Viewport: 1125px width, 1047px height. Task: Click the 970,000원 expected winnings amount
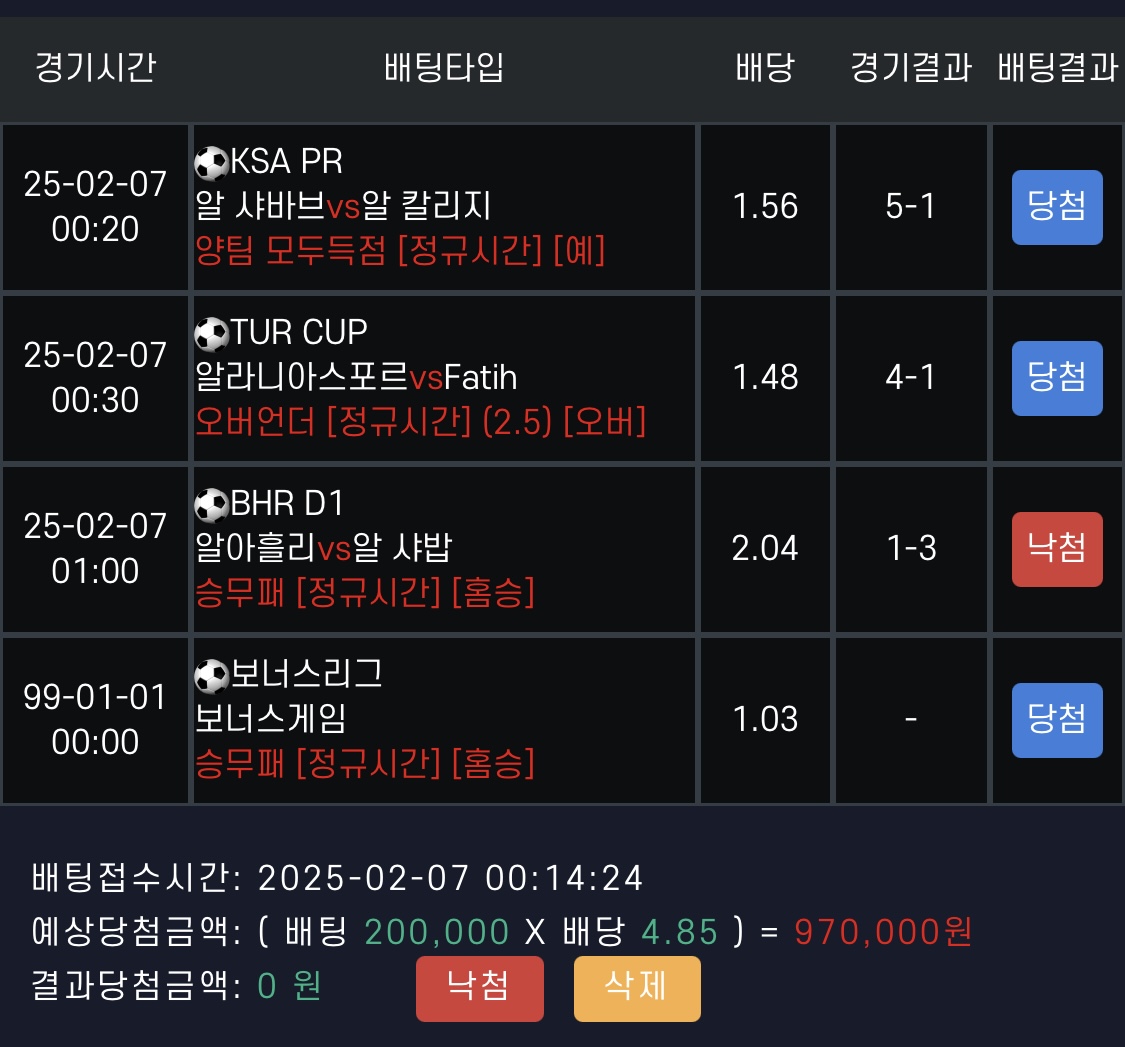coord(883,932)
